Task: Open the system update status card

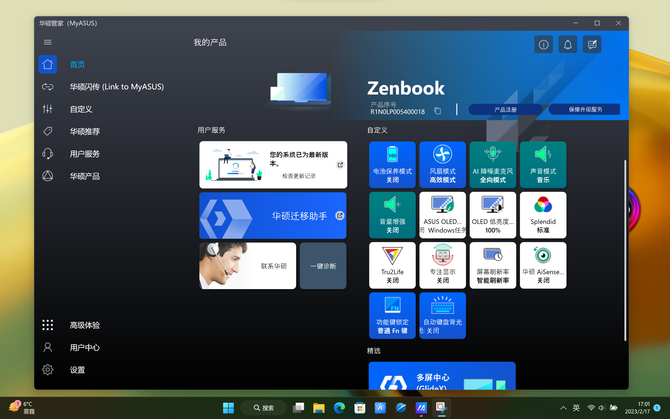Action: [x=273, y=165]
